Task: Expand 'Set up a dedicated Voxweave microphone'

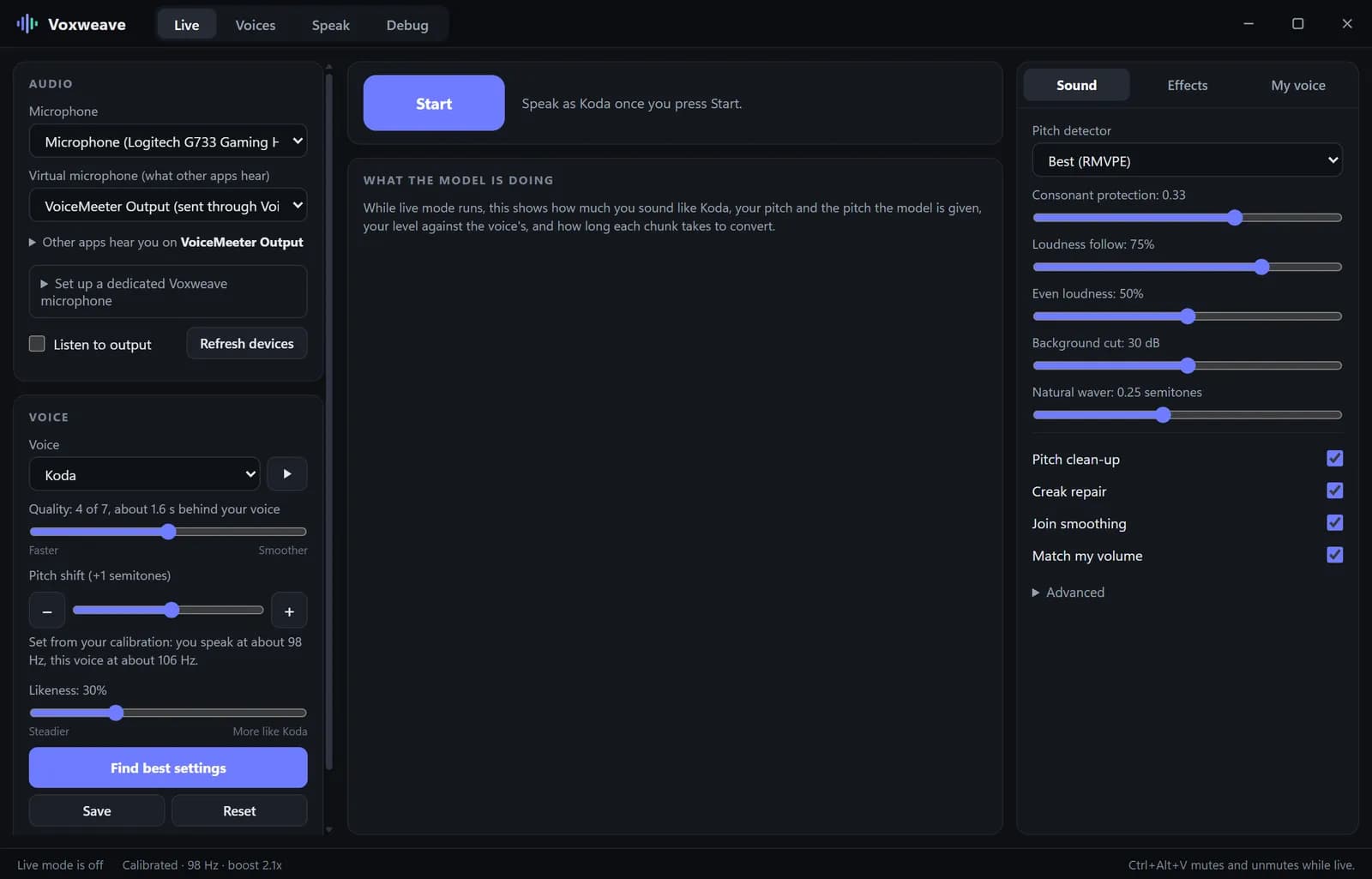Action: point(168,292)
